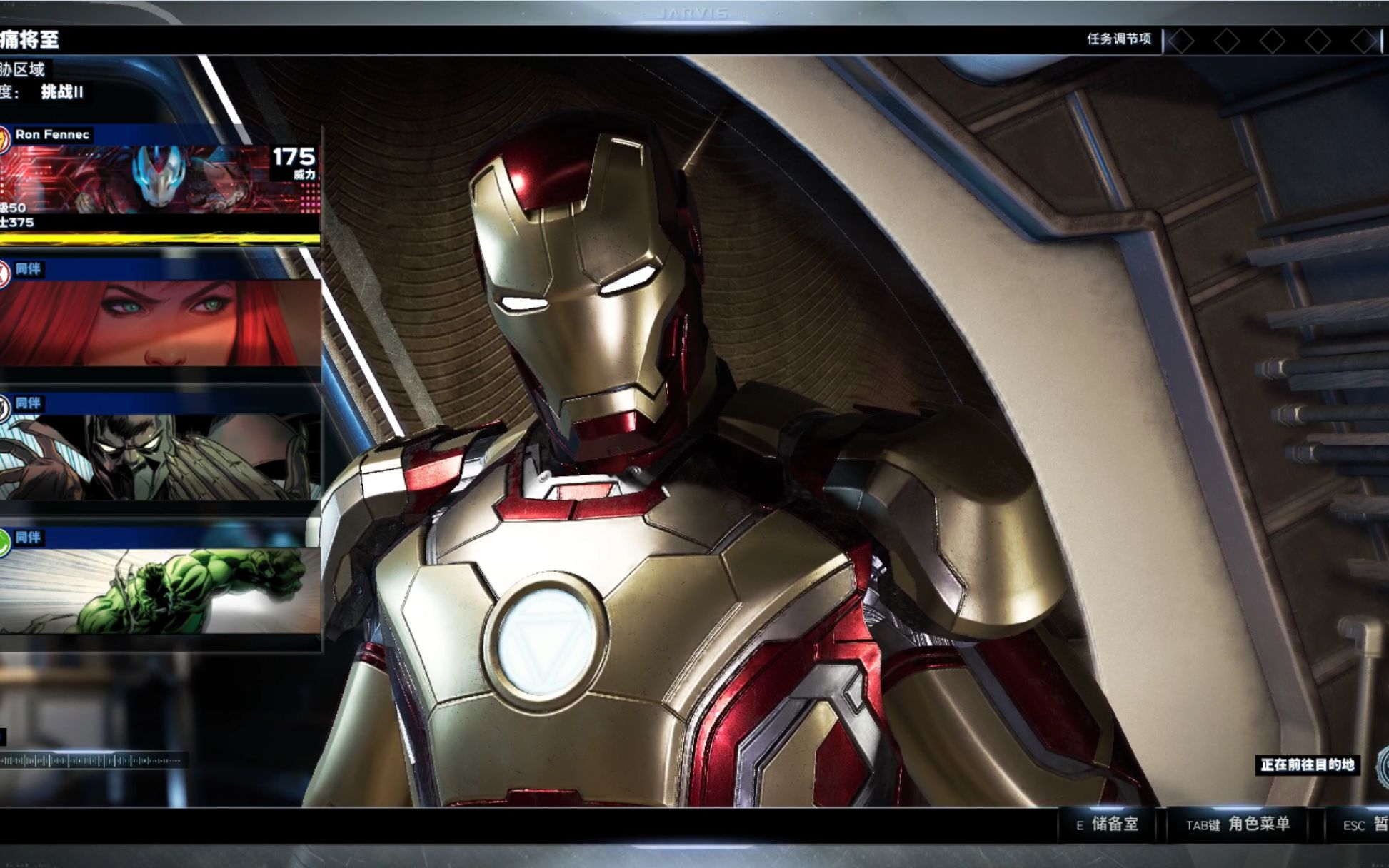Click the first mission modifier diamond
The height and width of the screenshot is (868, 1389).
click(1181, 41)
